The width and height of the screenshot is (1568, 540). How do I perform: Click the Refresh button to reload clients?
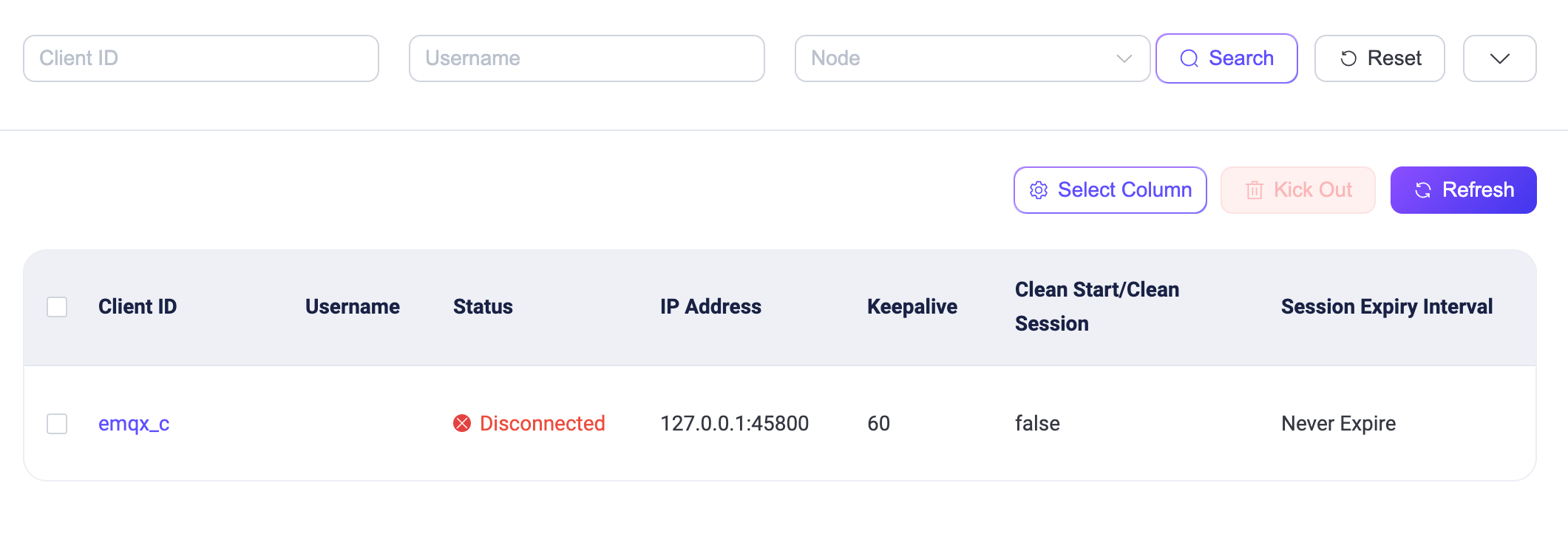tap(1463, 189)
